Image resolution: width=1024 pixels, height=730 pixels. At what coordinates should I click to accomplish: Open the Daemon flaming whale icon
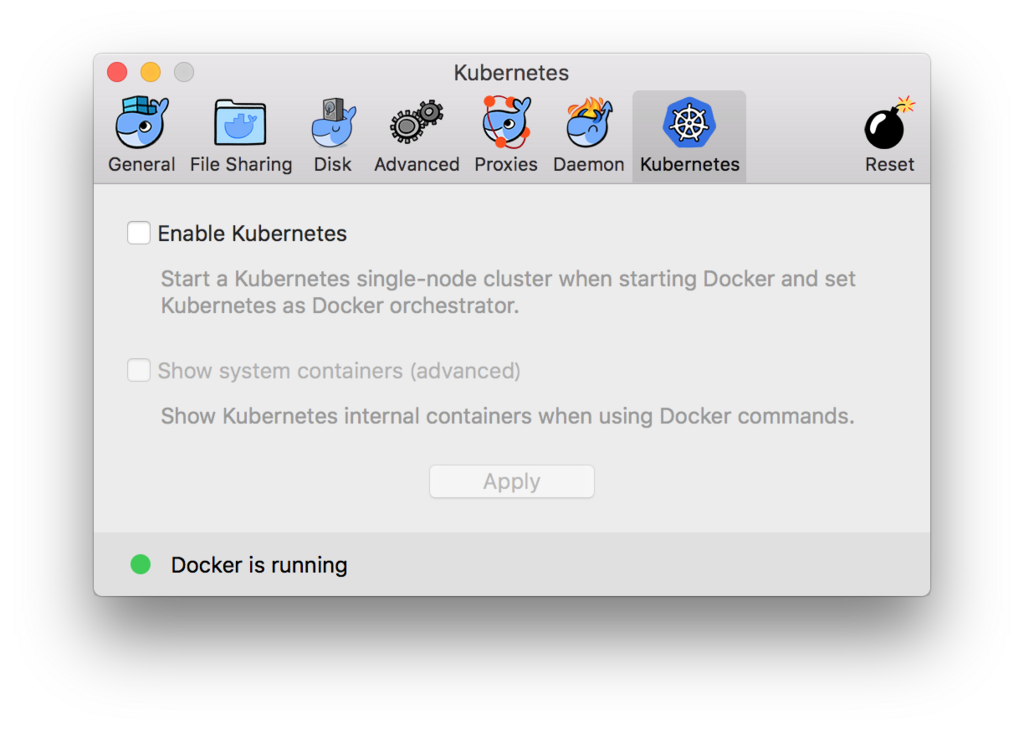click(x=588, y=122)
